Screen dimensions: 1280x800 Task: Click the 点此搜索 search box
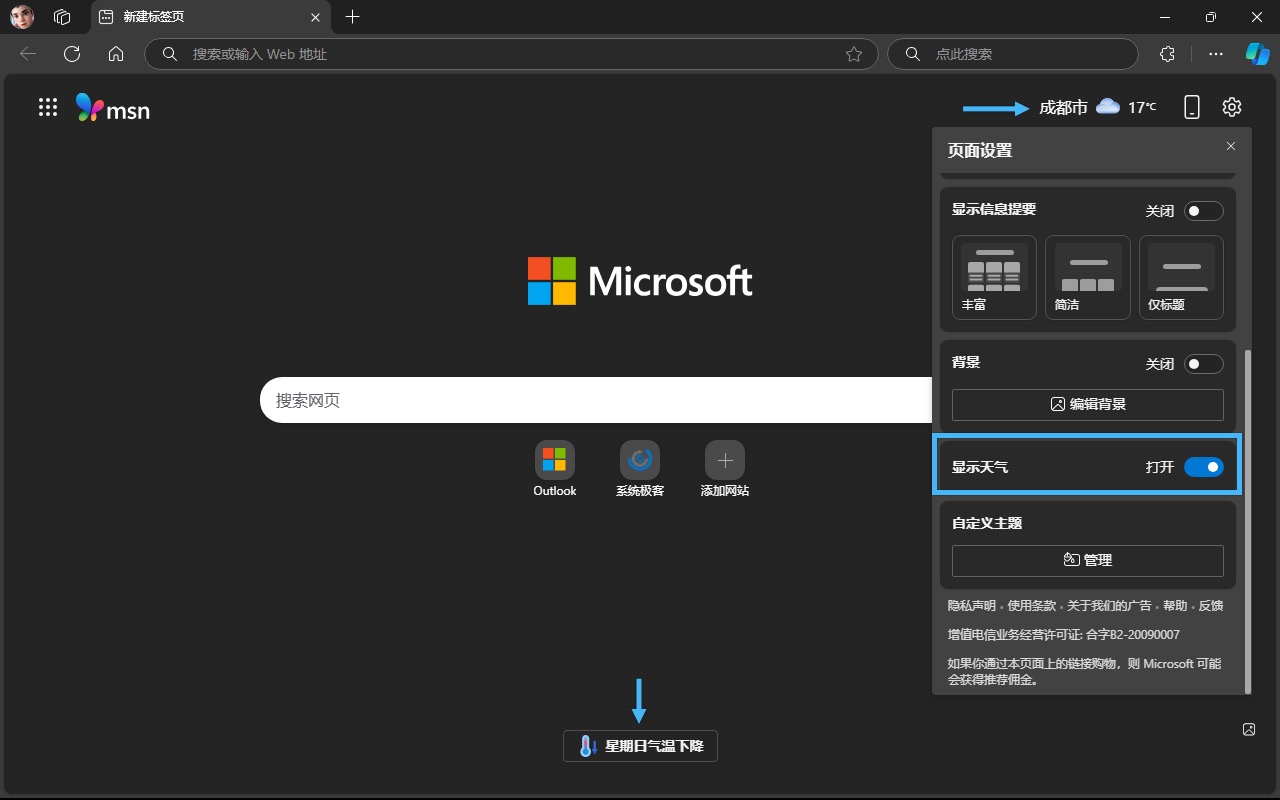pos(1012,54)
